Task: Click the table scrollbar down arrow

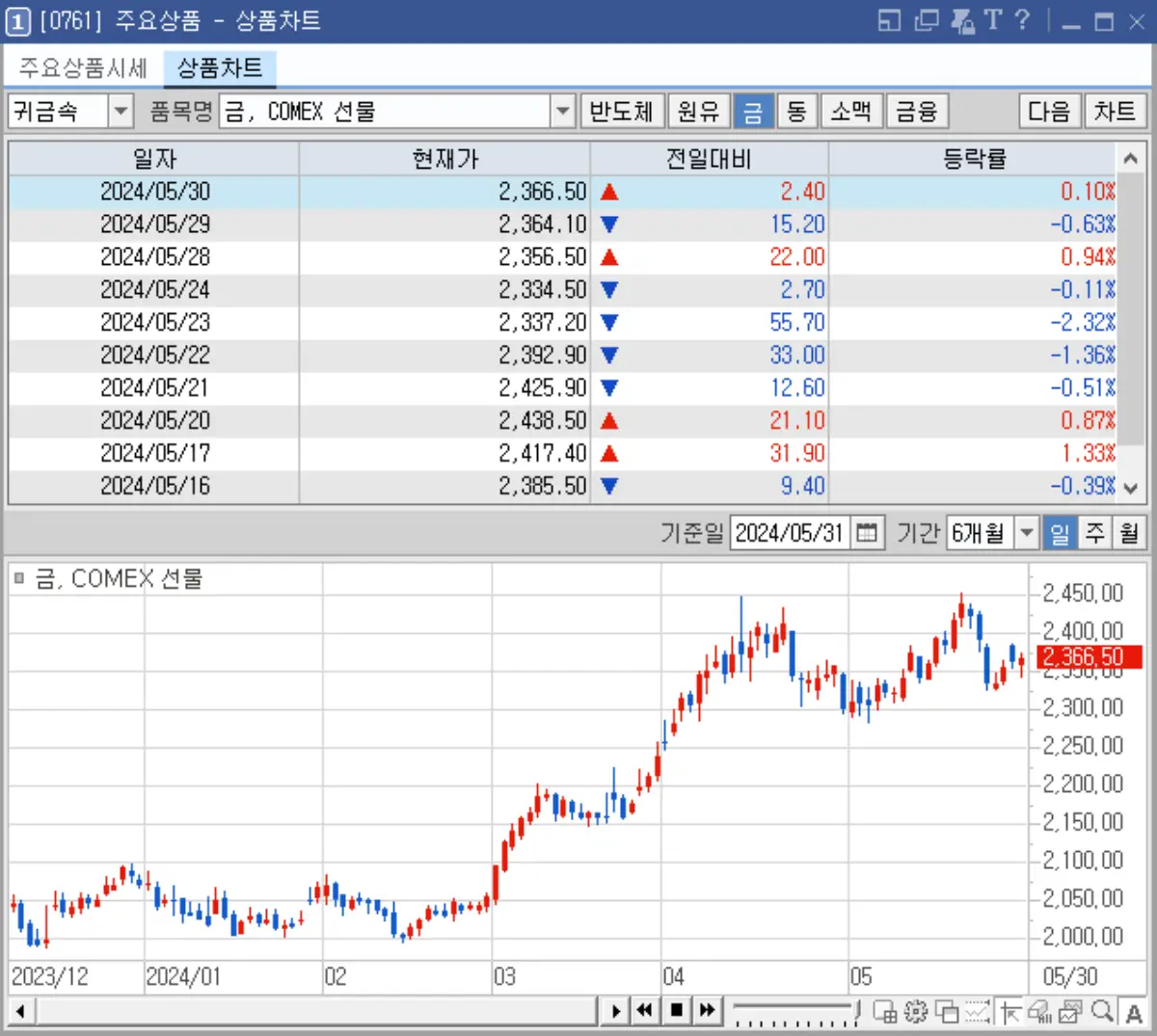Action: 1131,489
